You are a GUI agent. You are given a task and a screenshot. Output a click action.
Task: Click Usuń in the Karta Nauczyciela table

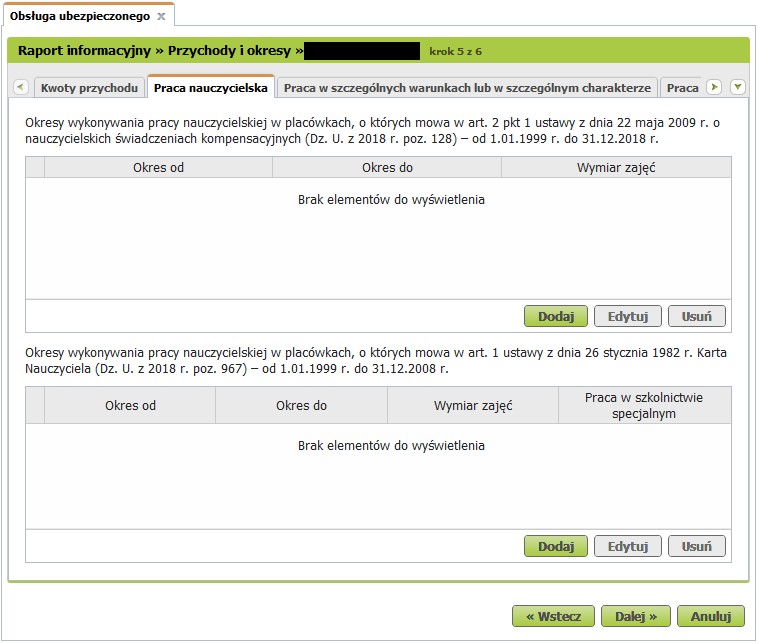697,546
